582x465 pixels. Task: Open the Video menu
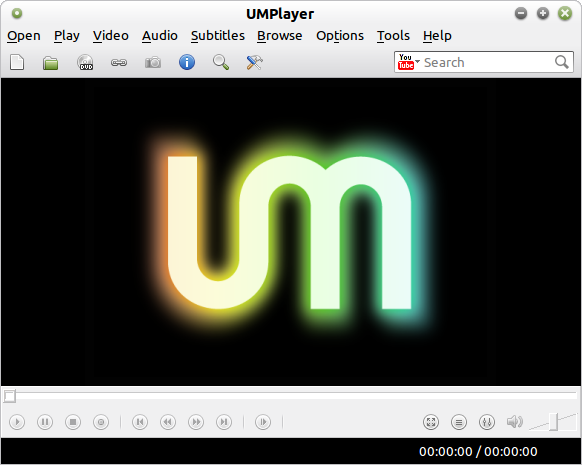pos(111,36)
